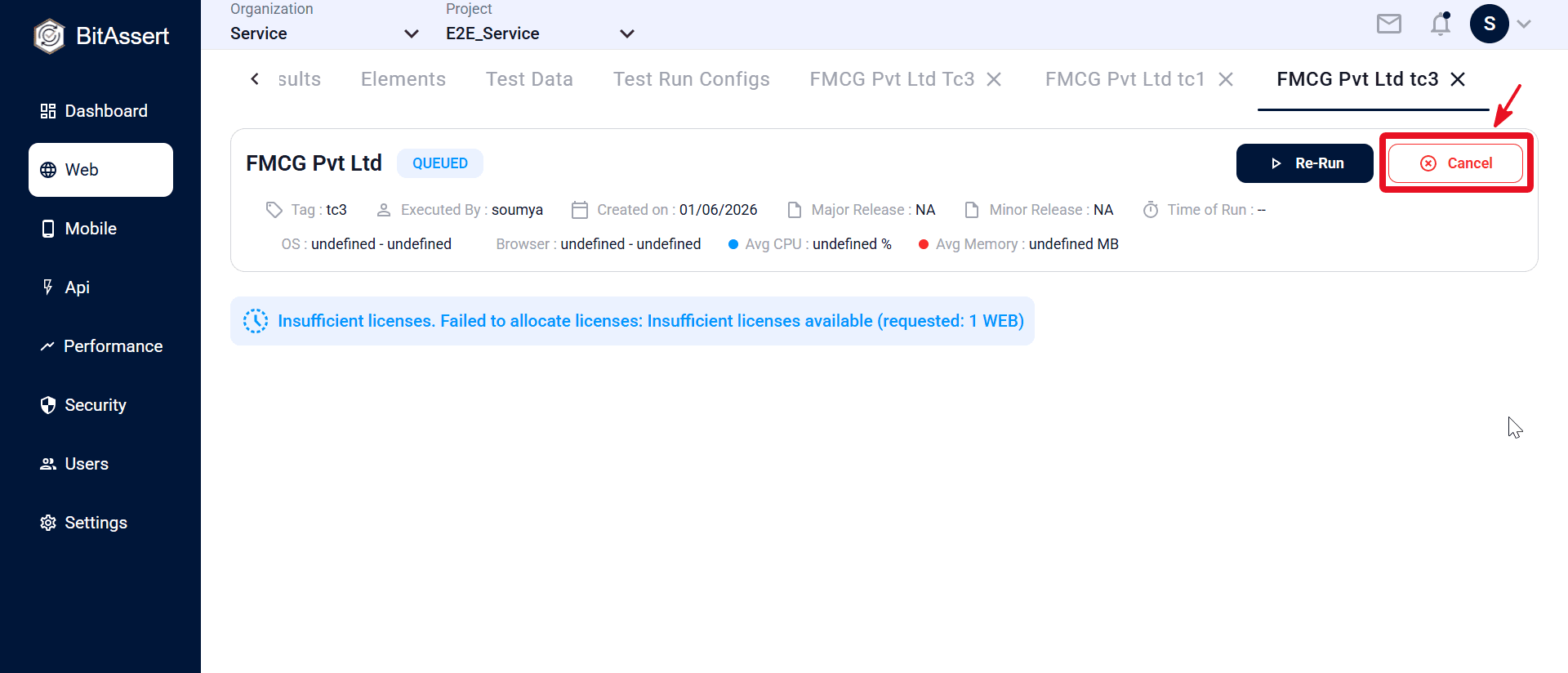This screenshot has width=1568, height=673.
Task: Click the 'soumya' executed-by value
Action: tap(517, 210)
